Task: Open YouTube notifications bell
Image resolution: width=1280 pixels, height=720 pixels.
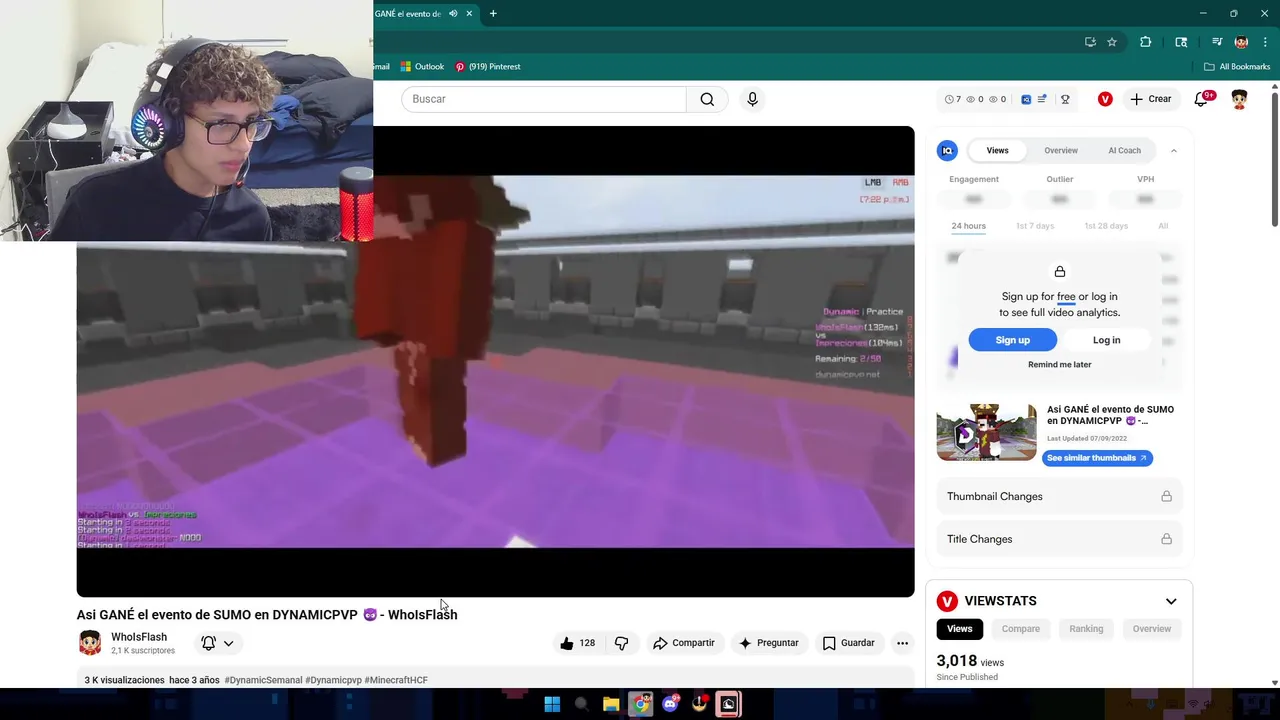Action: pos(1202,99)
